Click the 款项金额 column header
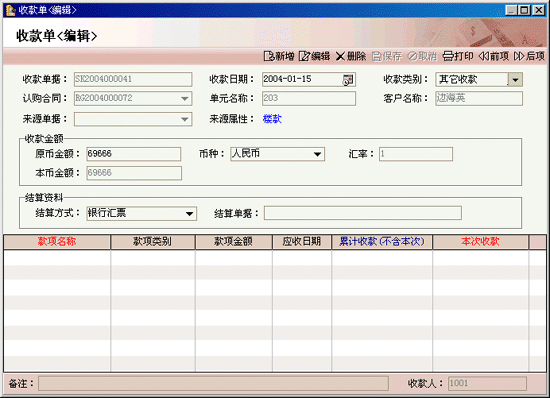This screenshot has height=398, width=550. [x=234, y=242]
